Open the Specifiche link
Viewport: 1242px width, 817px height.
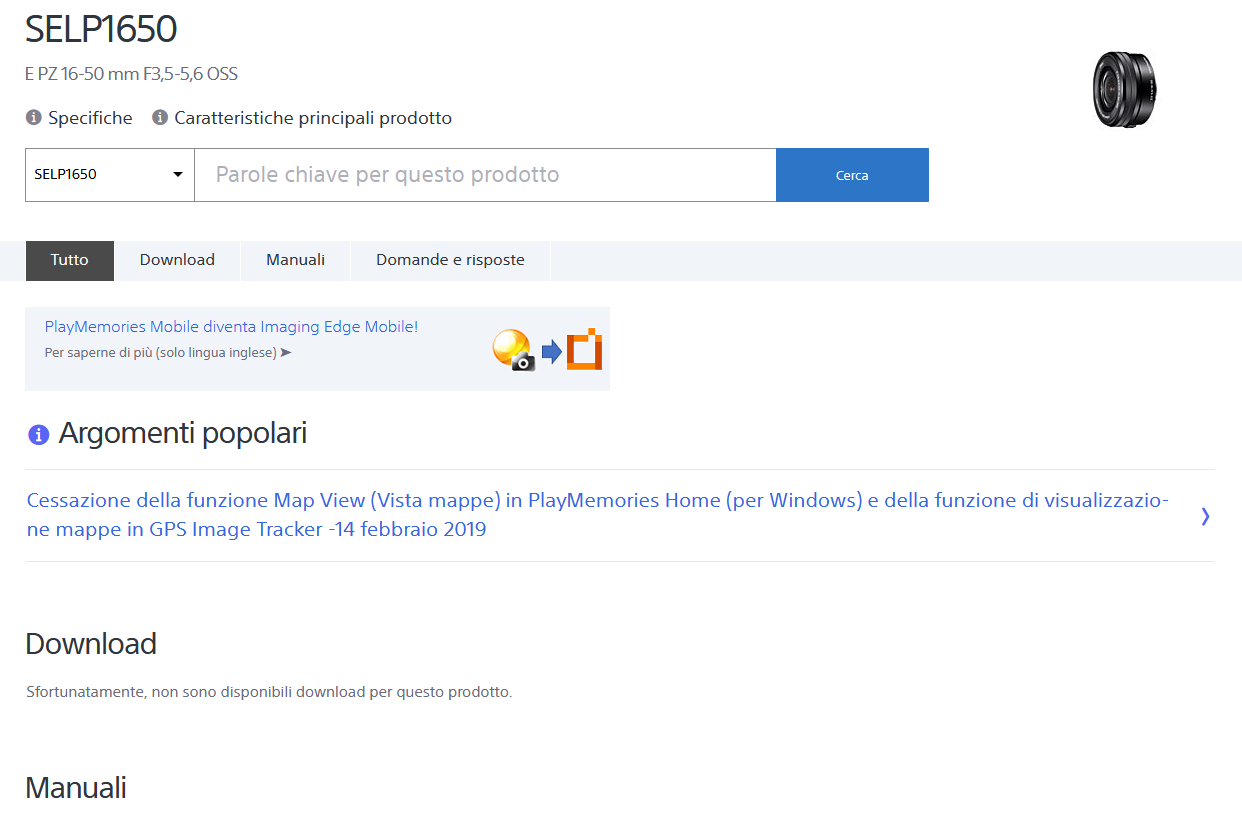(x=90, y=118)
